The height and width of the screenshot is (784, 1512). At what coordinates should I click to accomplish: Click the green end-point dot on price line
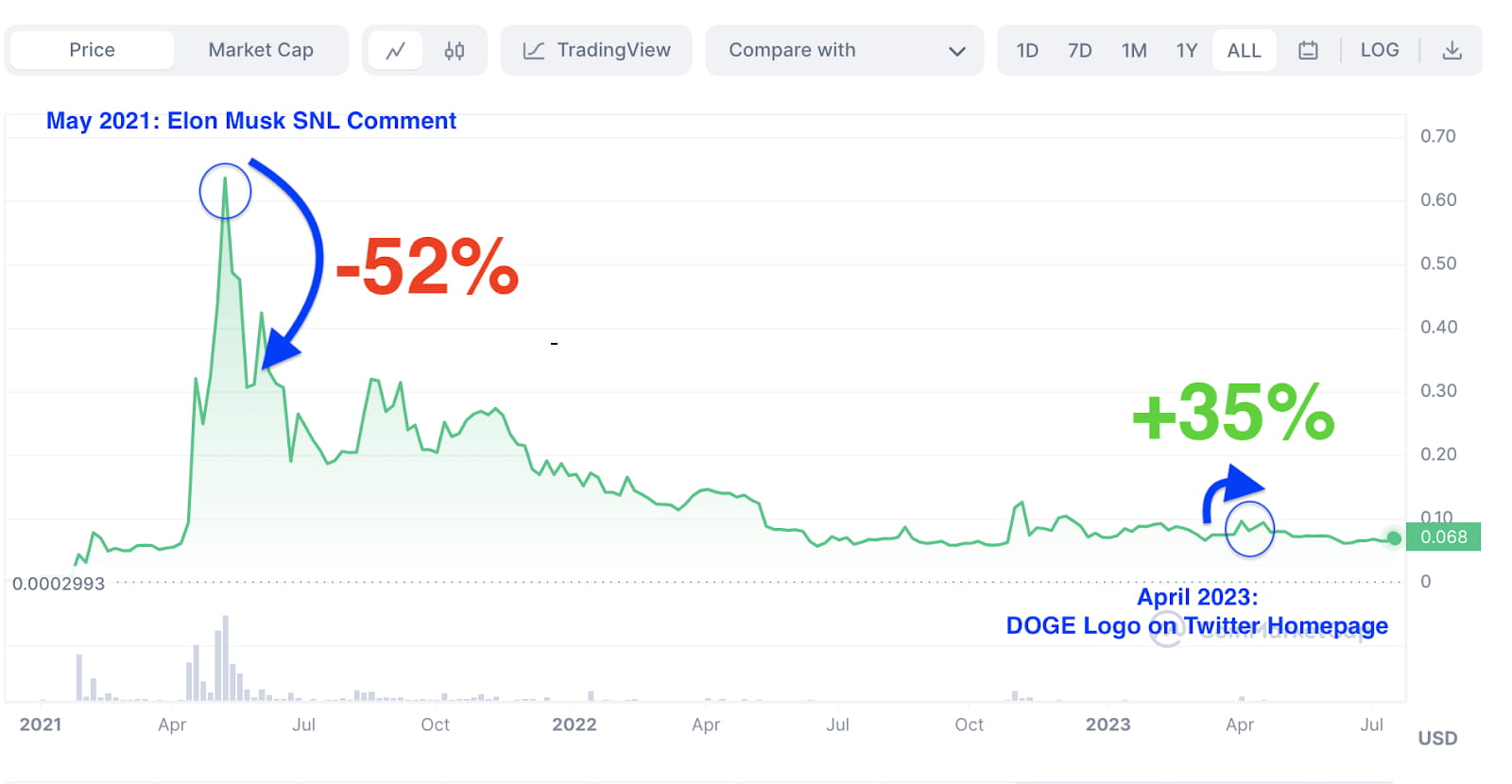[x=1394, y=538]
